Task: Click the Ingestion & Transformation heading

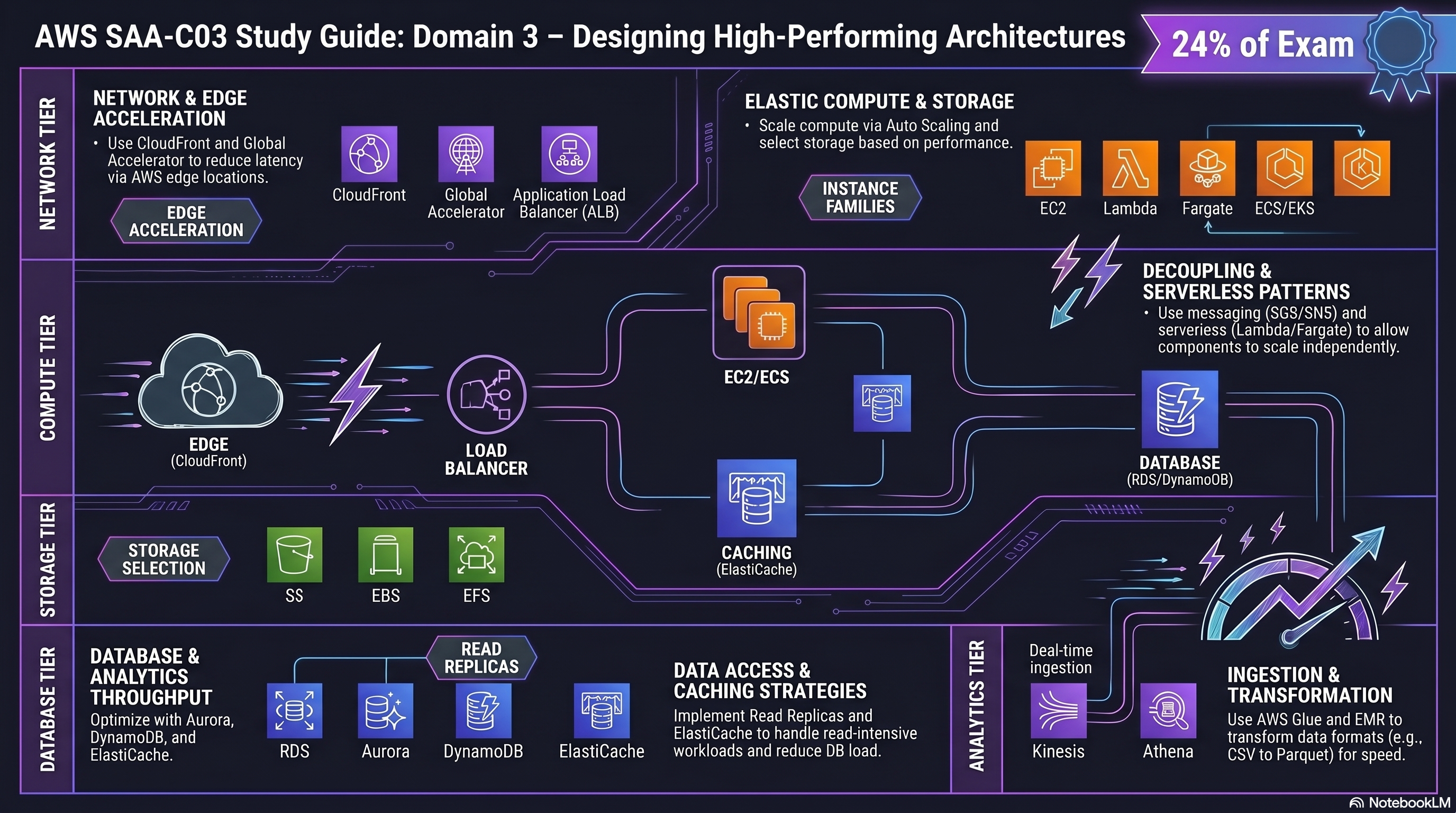Action: 1309,685
